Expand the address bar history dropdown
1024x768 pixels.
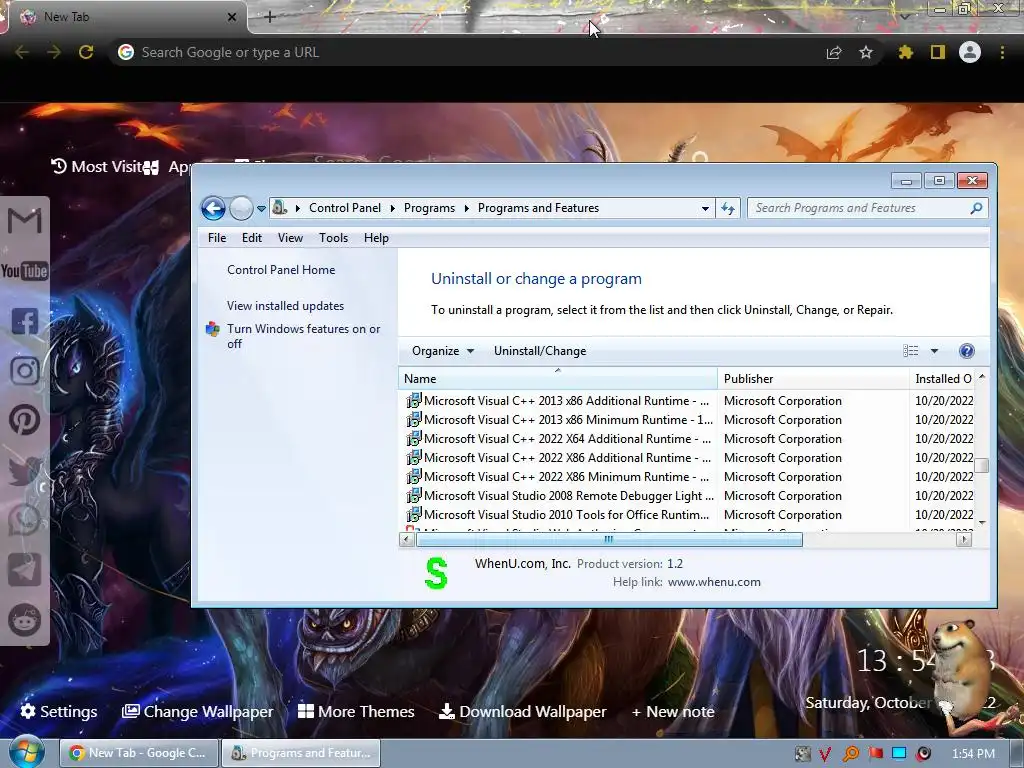(705, 209)
